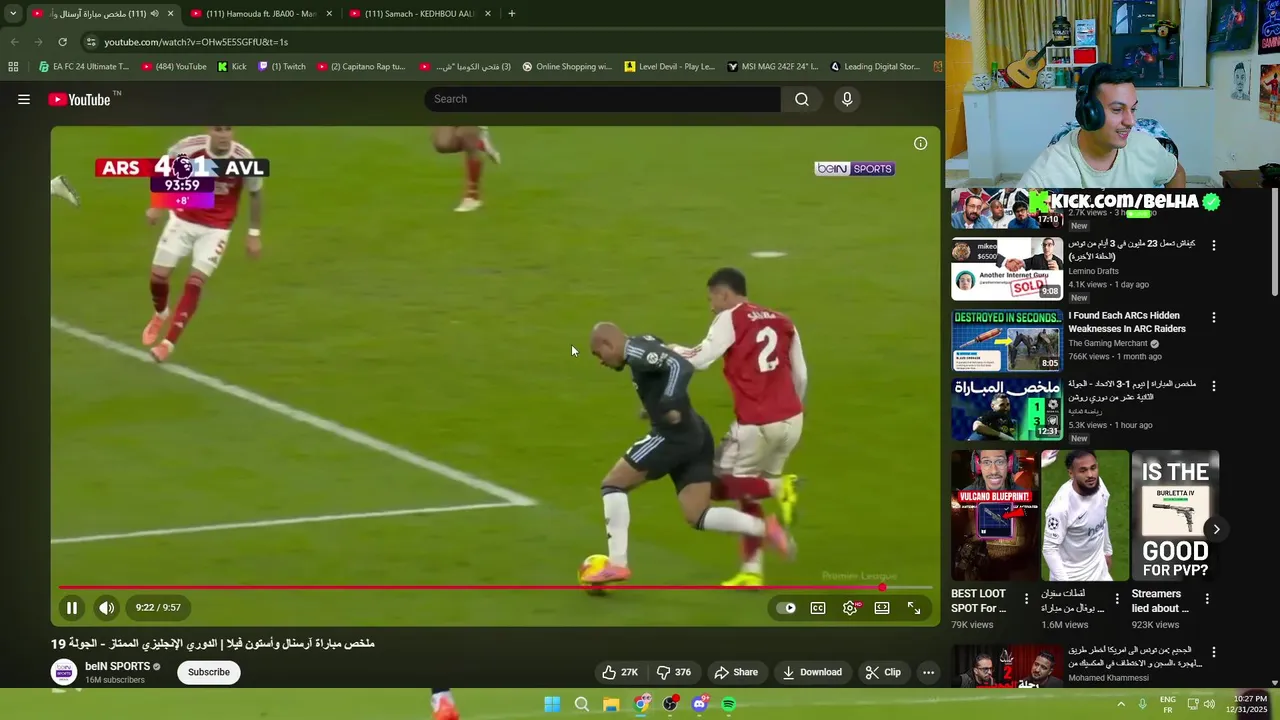Open options for Lemino Drafts video
The height and width of the screenshot is (720, 1280).
[1214, 245]
